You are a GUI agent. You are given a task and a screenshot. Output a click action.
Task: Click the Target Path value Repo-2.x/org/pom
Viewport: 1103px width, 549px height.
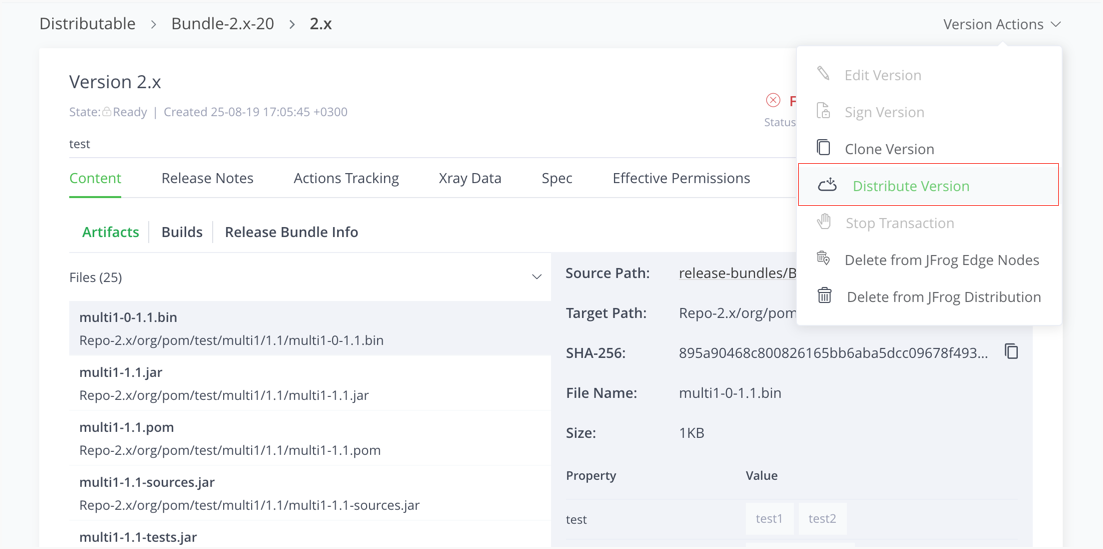click(737, 313)
